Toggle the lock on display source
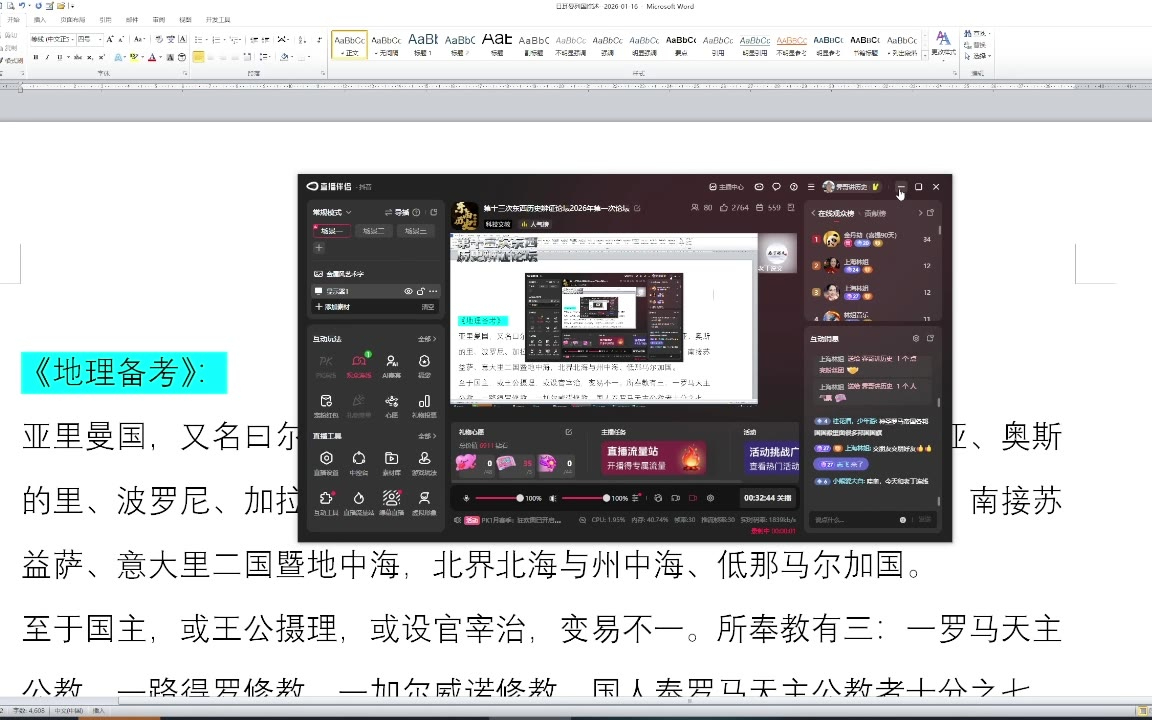The image size is (1152, 720). coord(420,291)
